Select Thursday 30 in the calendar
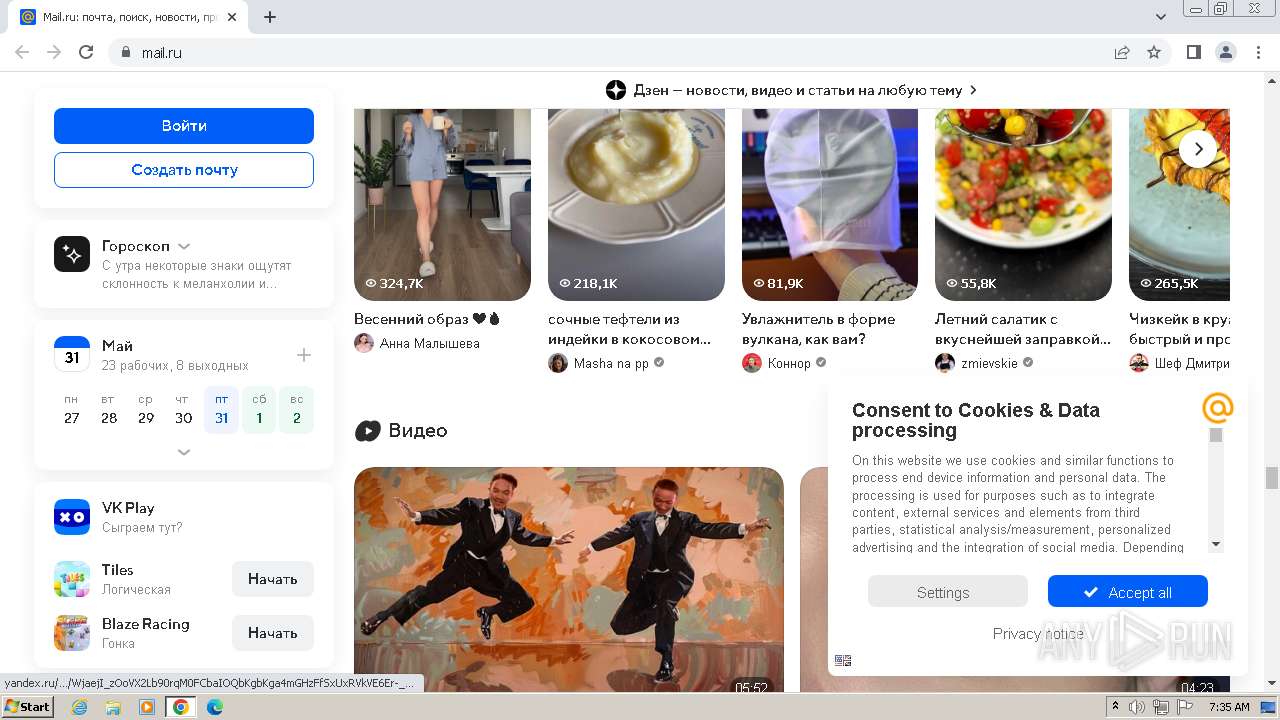Viewport: 1280px width, 720px height. [x=183, y=410]
